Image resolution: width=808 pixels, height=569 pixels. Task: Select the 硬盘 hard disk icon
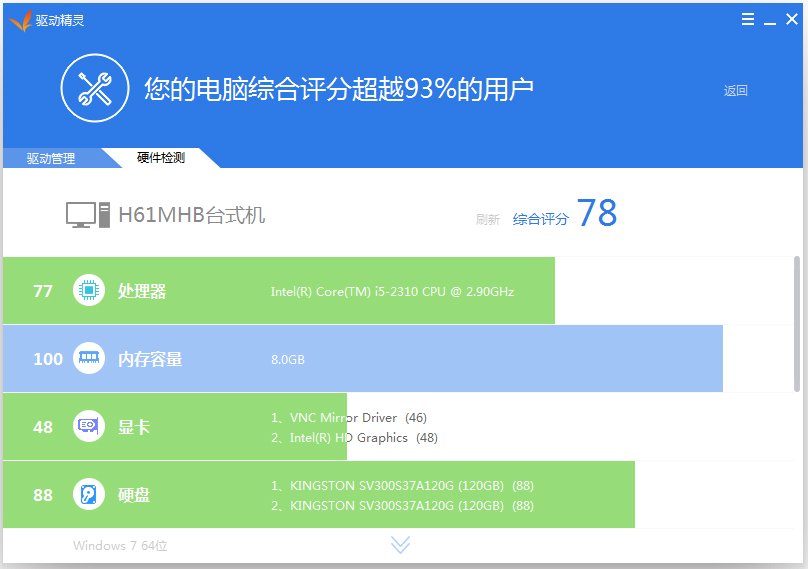89,495
